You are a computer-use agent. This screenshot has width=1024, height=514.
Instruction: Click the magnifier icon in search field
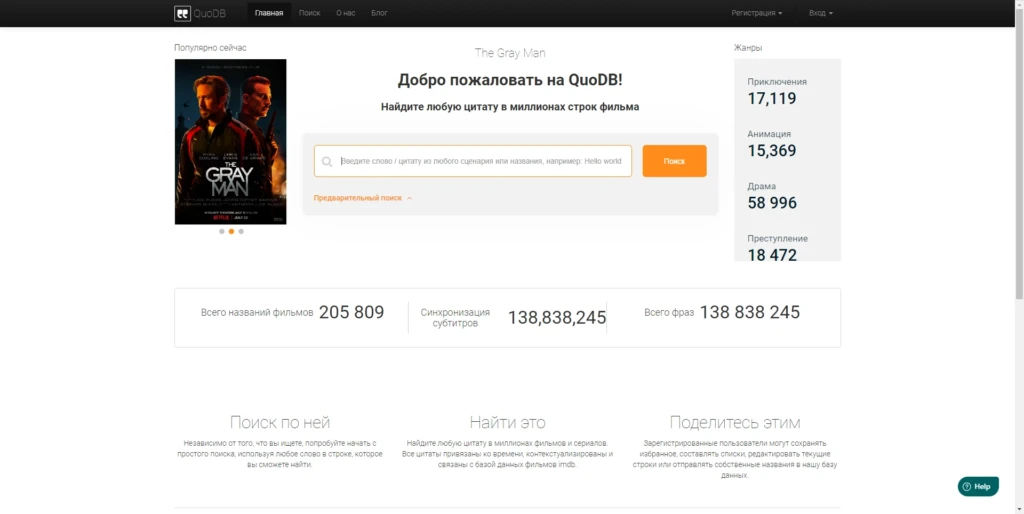tap(327, 161)
